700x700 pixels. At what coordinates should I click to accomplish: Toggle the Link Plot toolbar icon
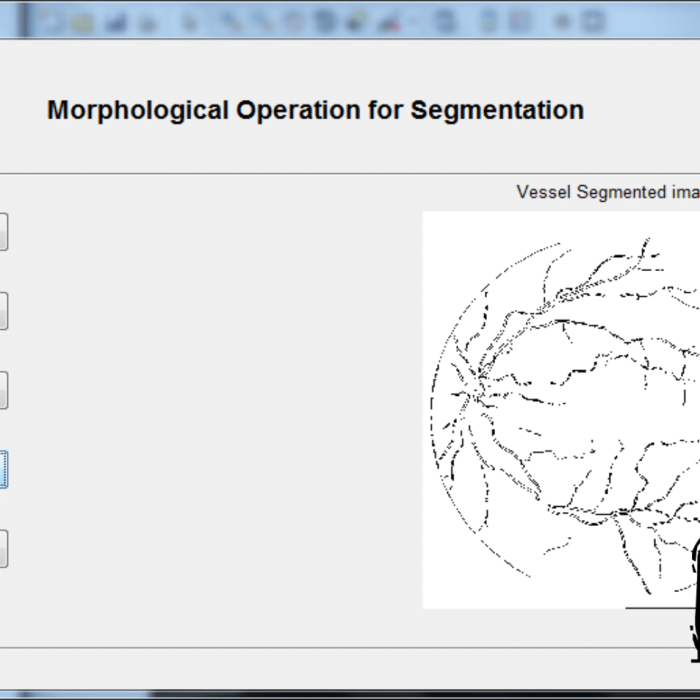tap(442, 20)
